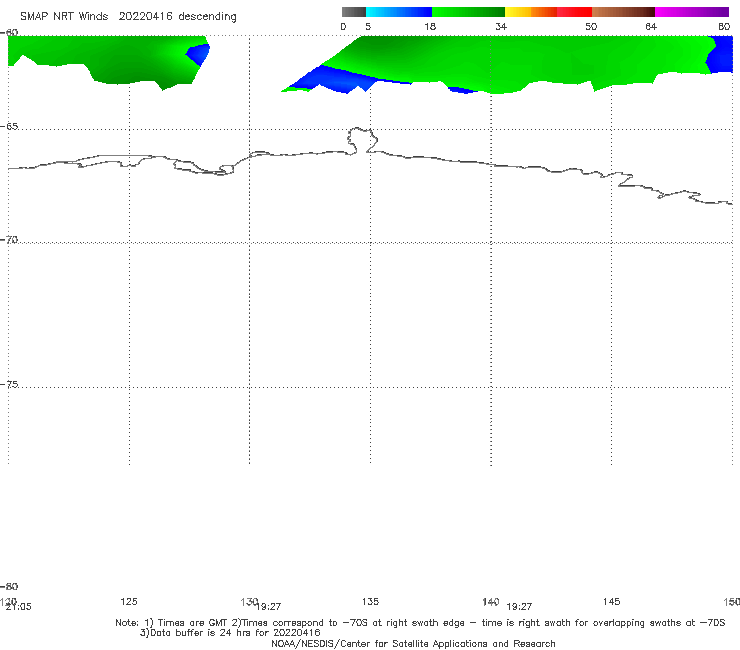Viewport: 740px width, 650px height.
Task: Click the gray segment of the color bar
Action: pos(354,12)
